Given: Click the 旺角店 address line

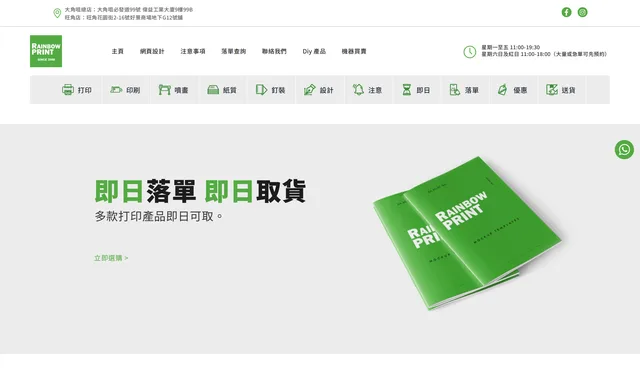Looking at the screenshot, I should [x=124, y=18].
